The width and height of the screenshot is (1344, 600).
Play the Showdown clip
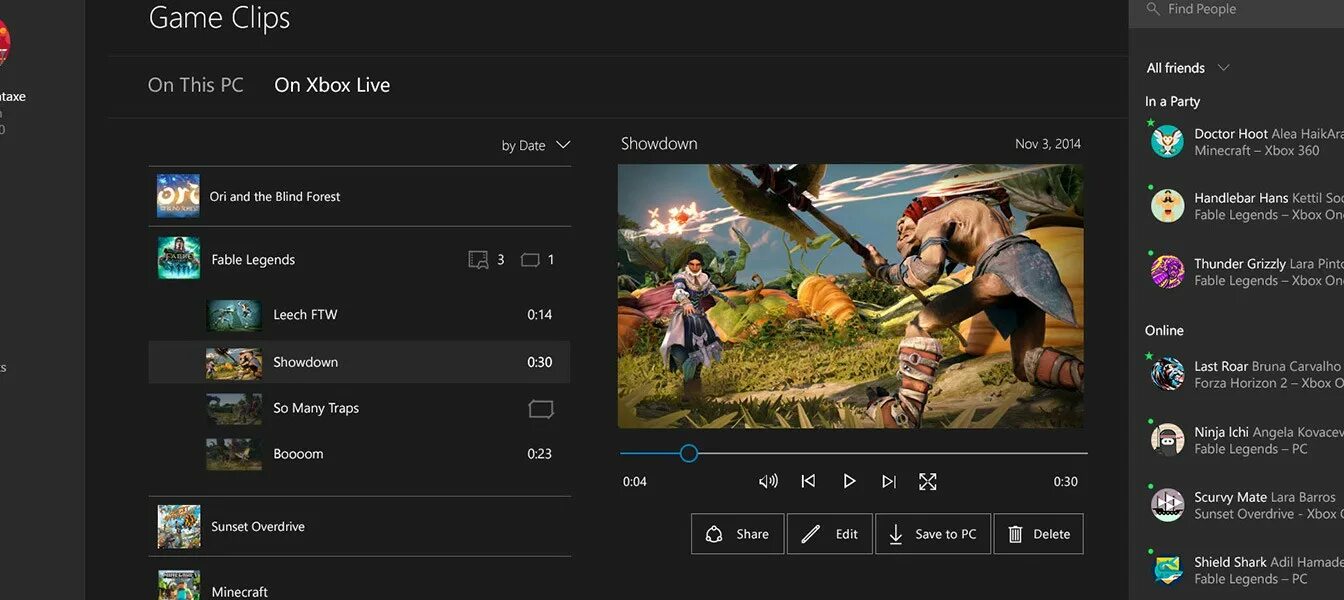(x=849, y=481)
